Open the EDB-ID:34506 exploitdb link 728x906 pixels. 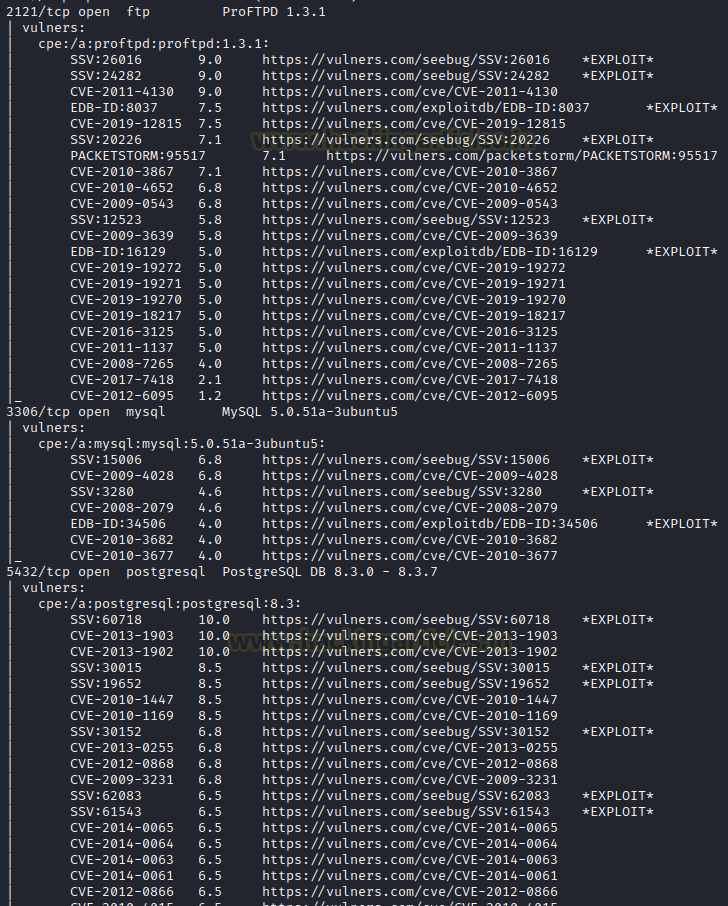[x=430, y=524]
